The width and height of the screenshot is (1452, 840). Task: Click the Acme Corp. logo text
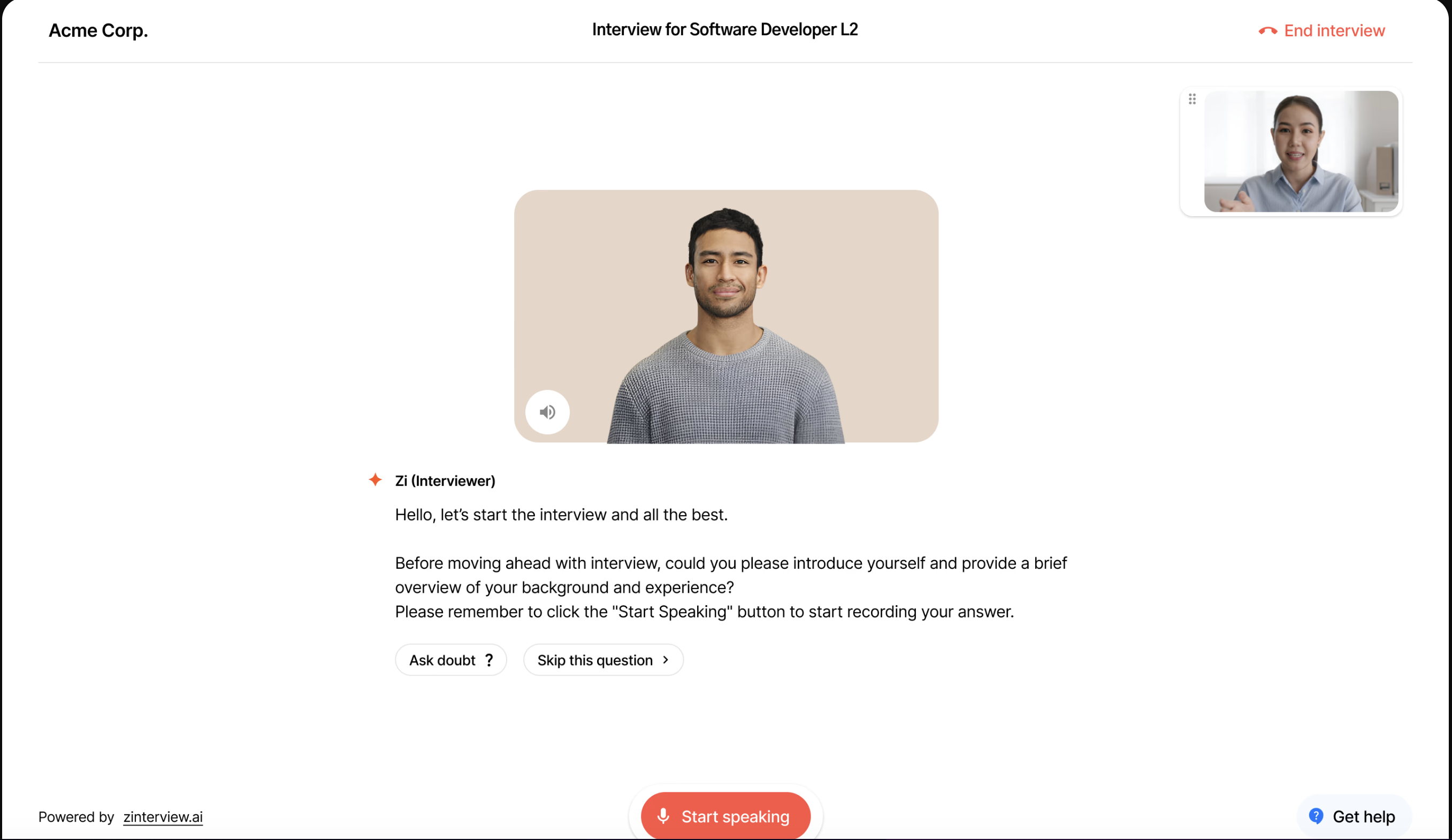(98, 30)
